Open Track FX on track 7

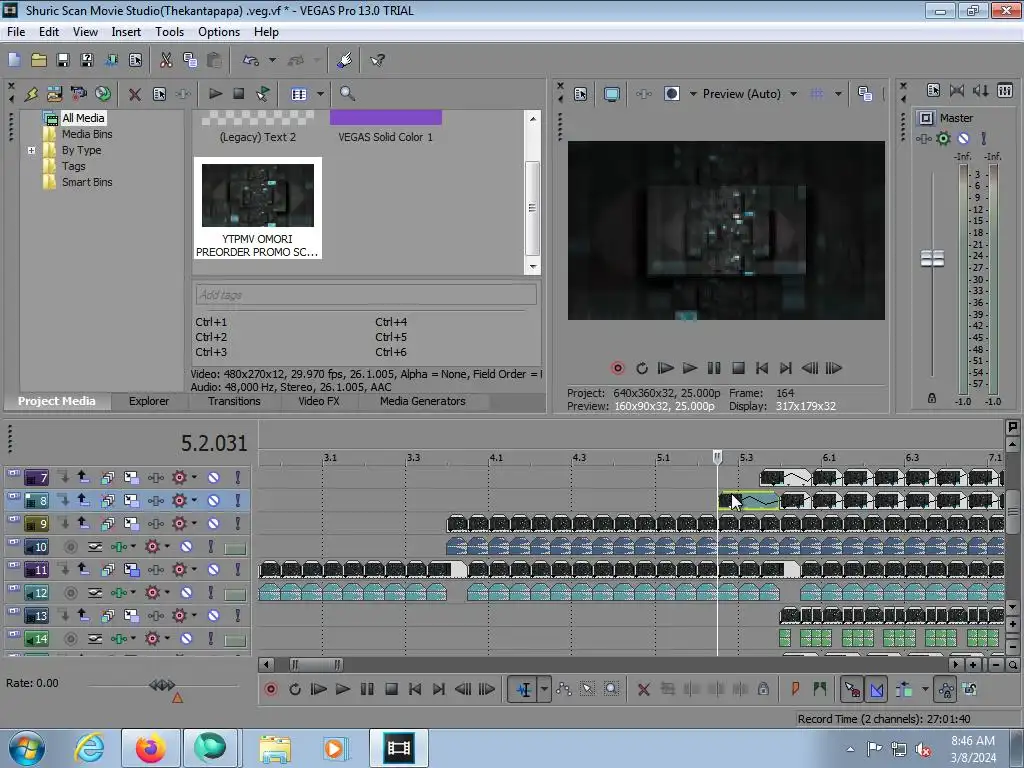tap(155, 477)
